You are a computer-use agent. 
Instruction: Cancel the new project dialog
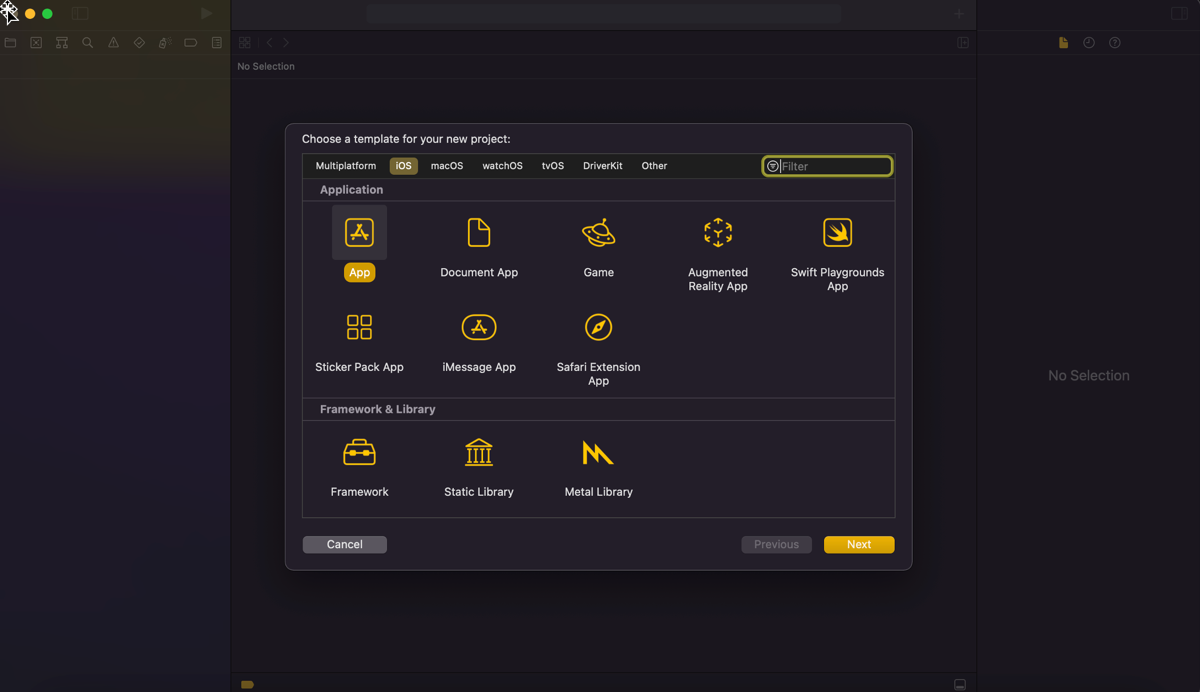345,544
